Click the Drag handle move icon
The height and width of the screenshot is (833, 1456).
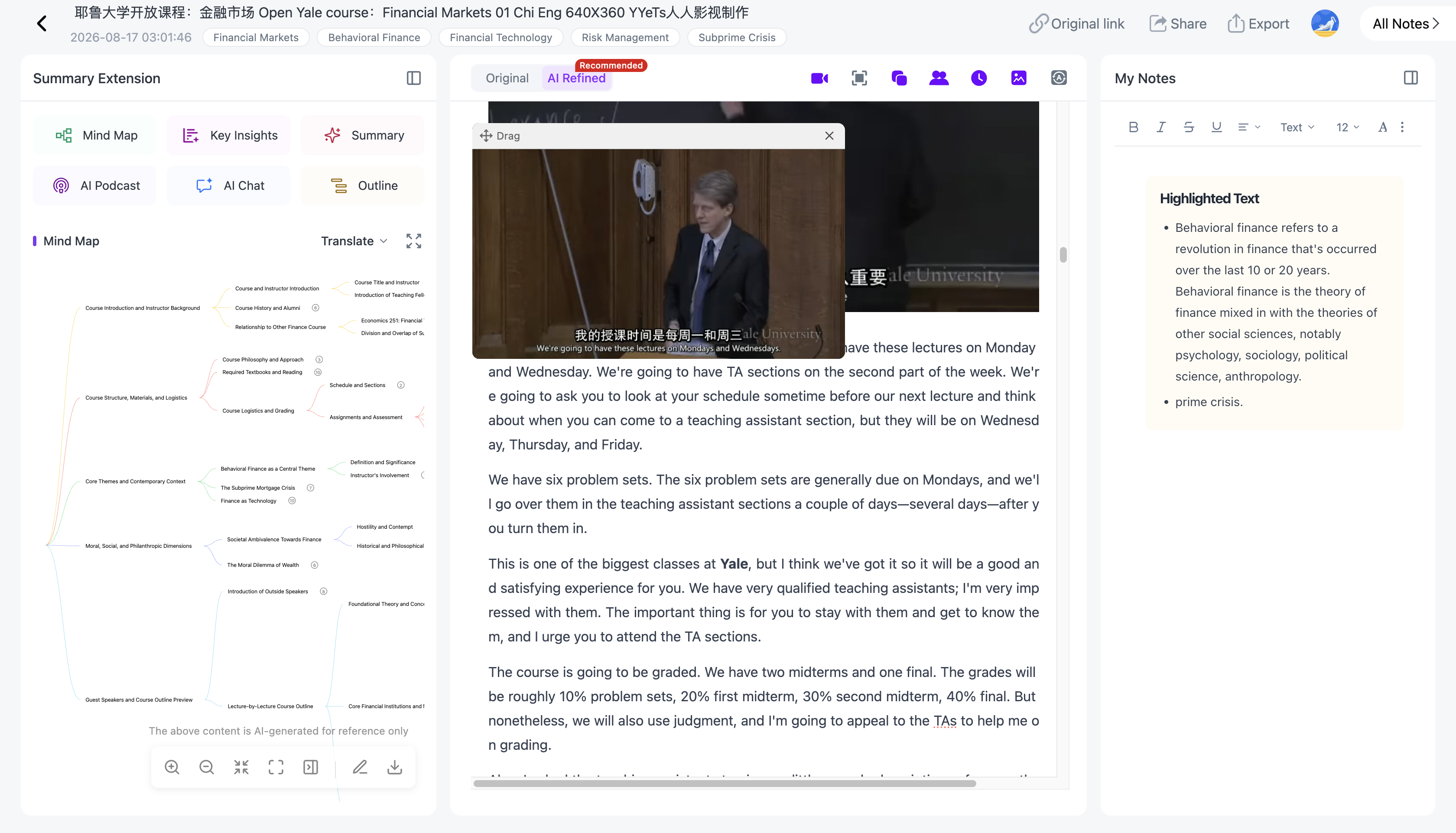click(486, 136)
